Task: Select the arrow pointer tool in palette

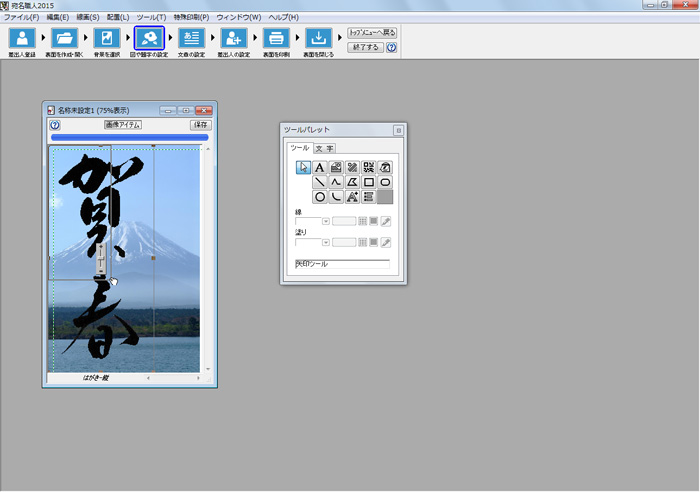Action: click(304, 167)
